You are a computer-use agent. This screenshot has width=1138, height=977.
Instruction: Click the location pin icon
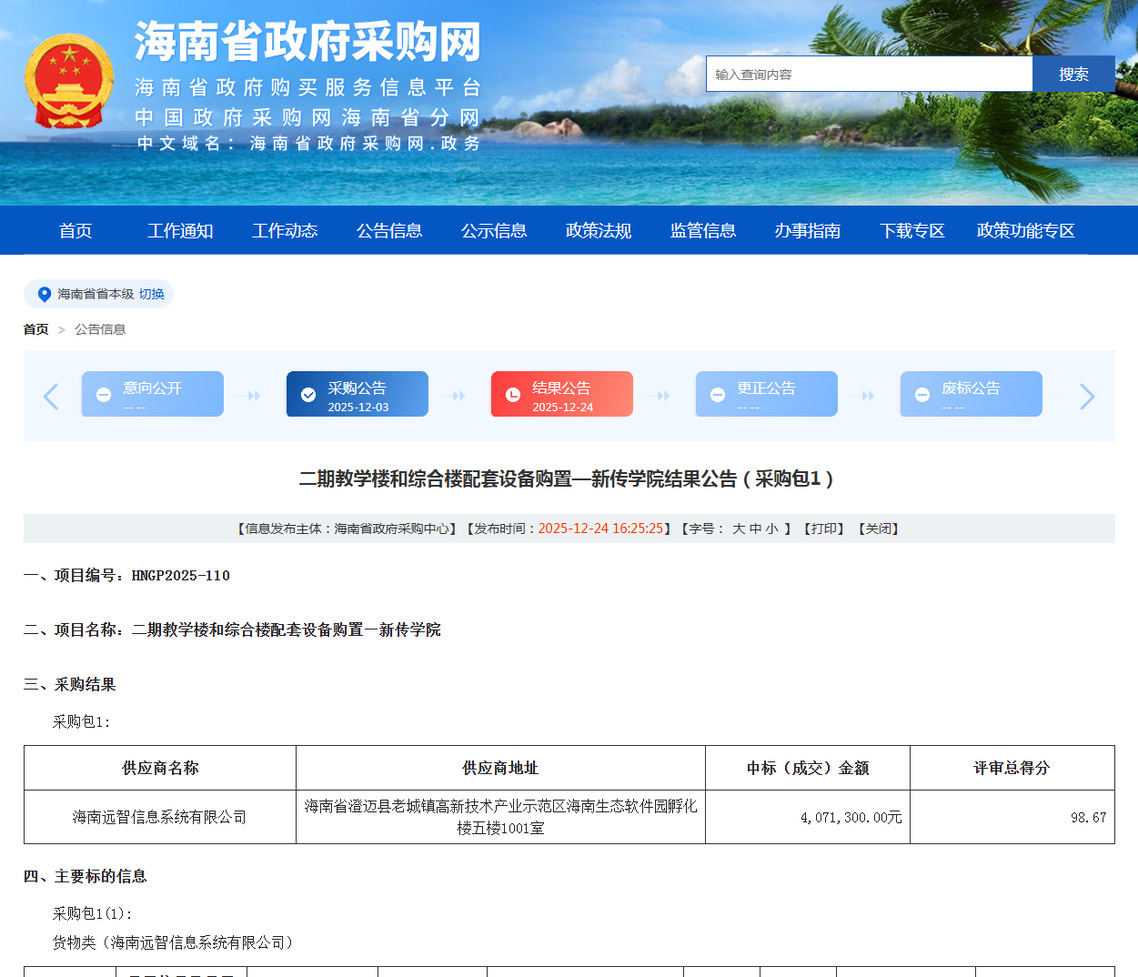pos(44,294)
